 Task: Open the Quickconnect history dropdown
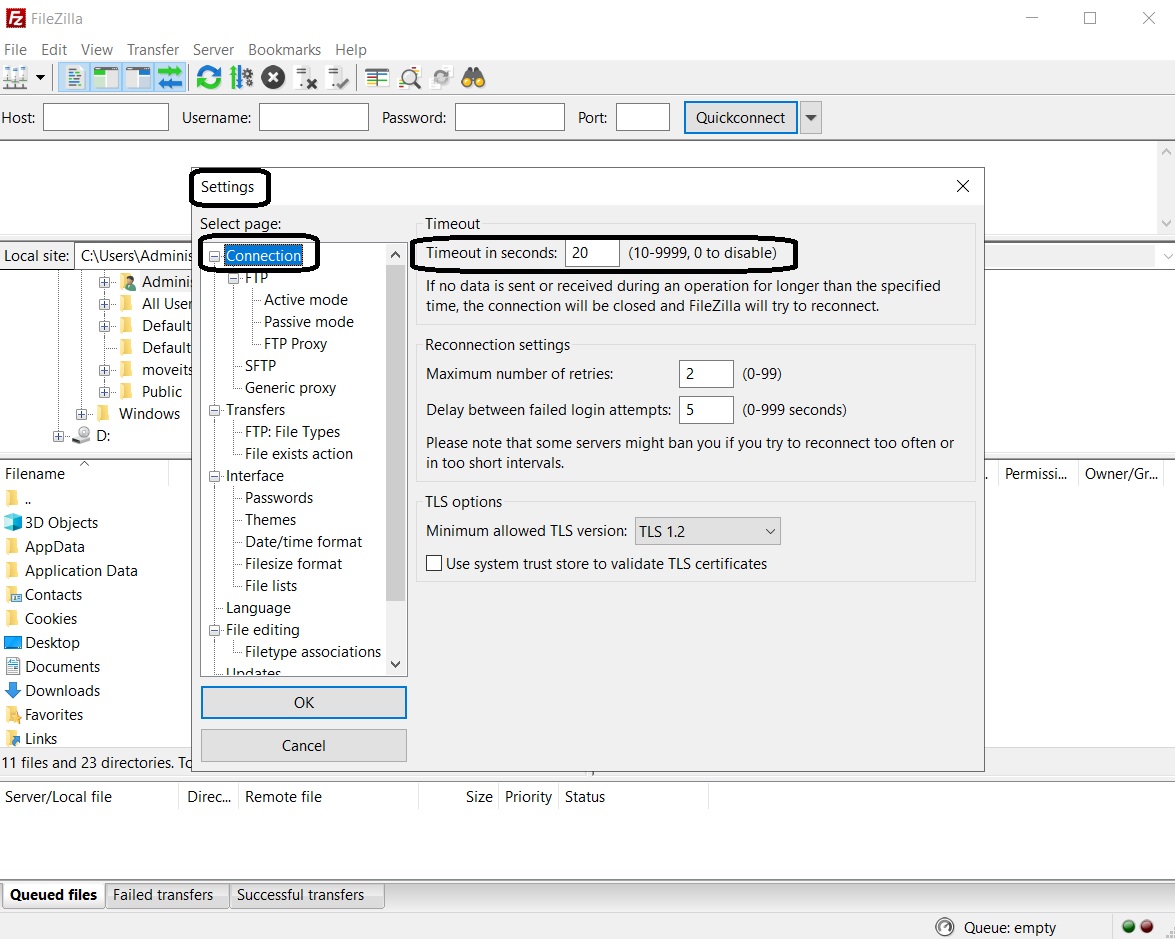(810, 117)
